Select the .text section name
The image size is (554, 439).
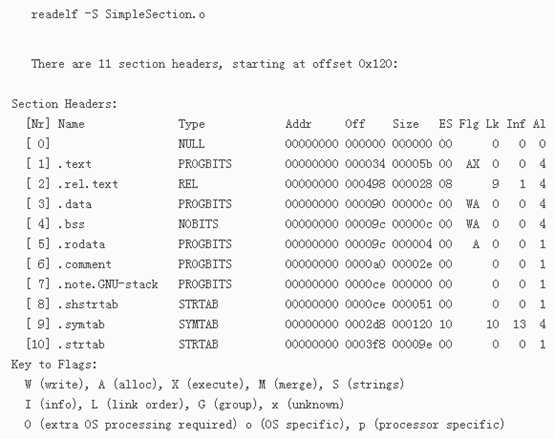75,164
